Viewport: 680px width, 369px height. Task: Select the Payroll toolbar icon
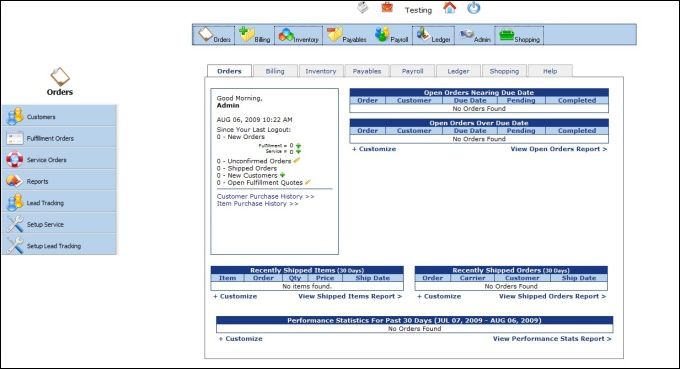pyautogui.click(x=392, y=35)
